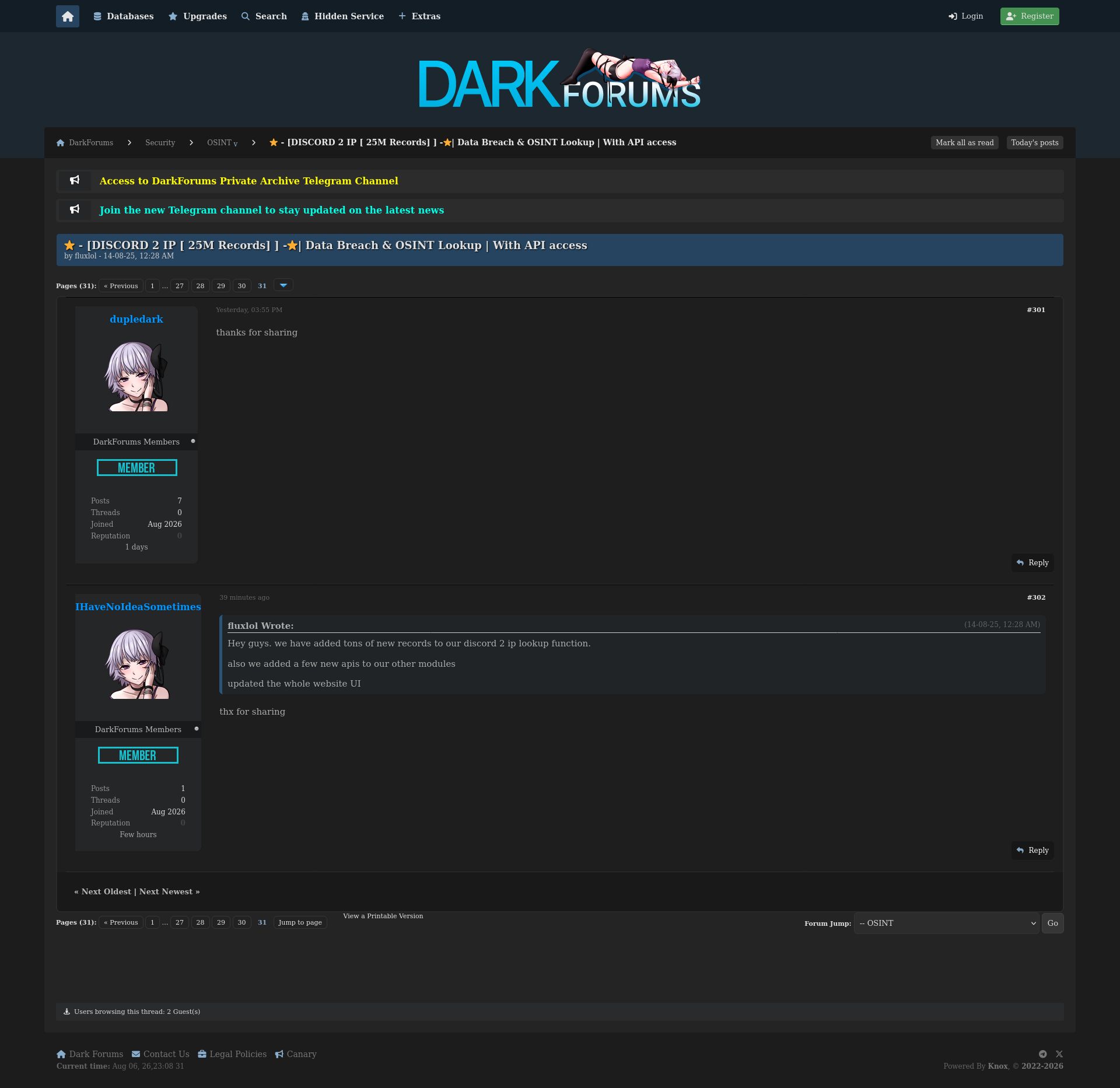The height and width of the screenshot is (1088, 1120).
Task: Open the Security breadcrumb
Action: click(160, 143)
